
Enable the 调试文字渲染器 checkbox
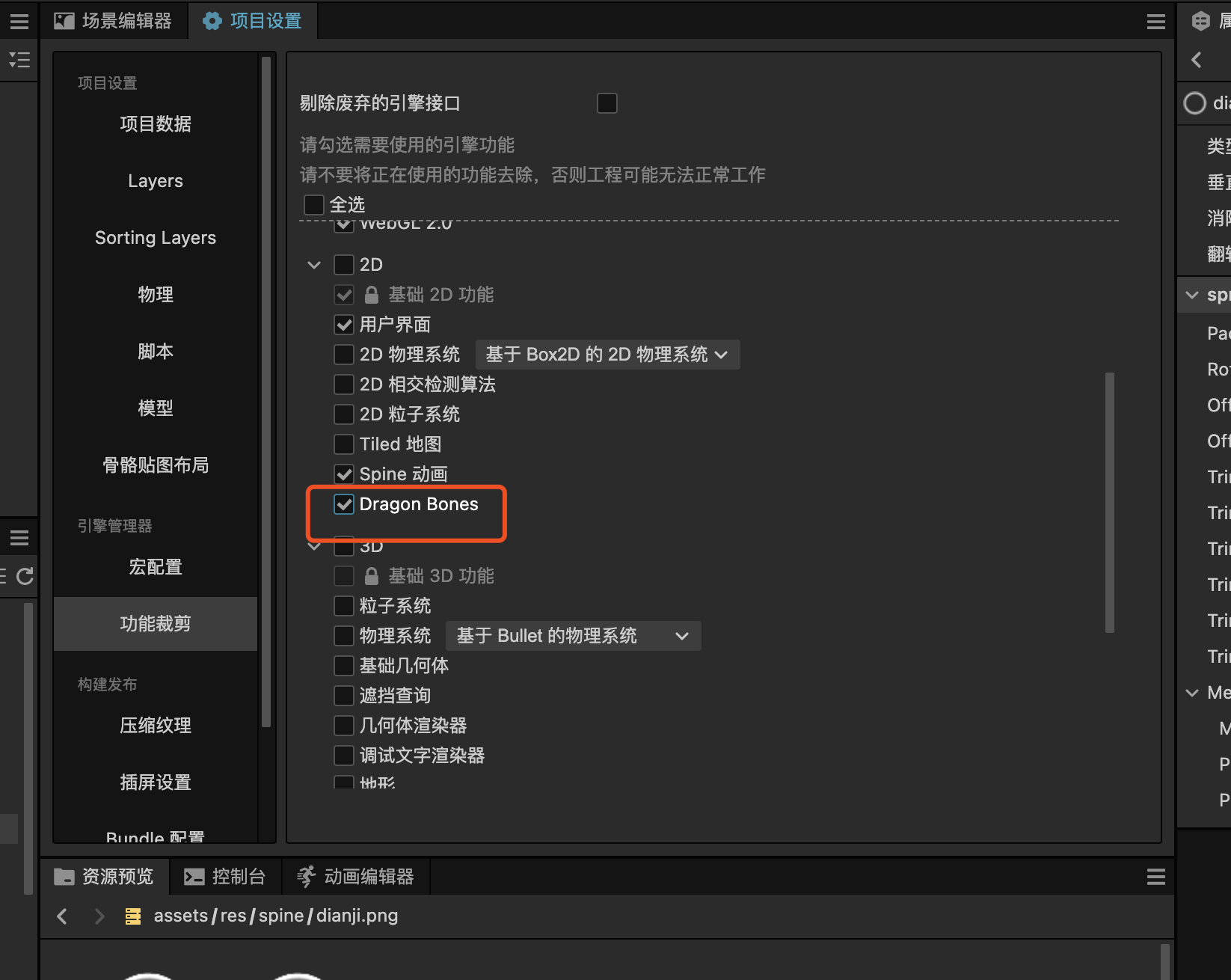point(344,756)
